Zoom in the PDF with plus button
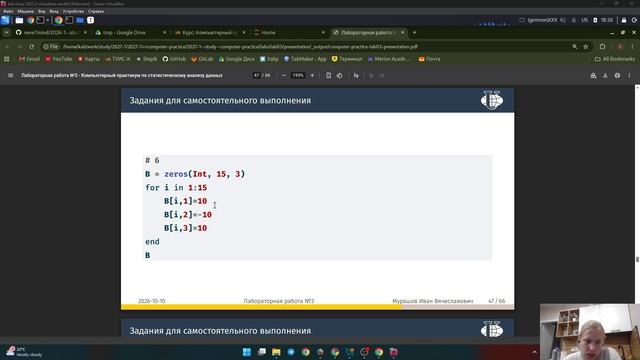640x360 pixels. [x=312, y=76]
